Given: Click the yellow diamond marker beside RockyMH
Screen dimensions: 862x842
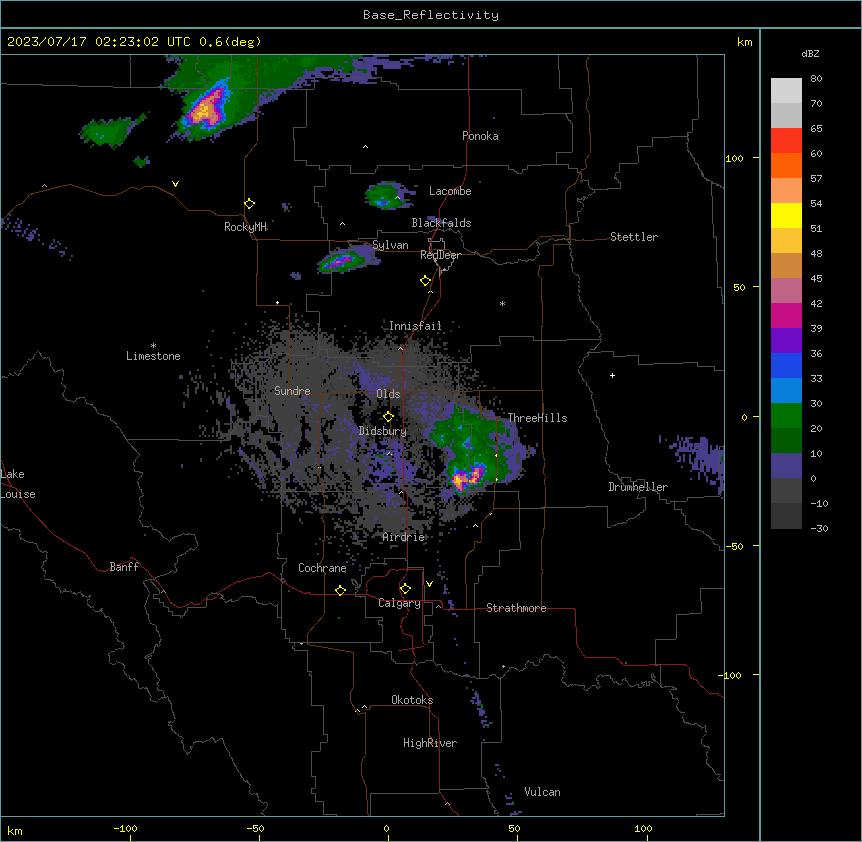Looking at the screenshot, I should [250, 204].
